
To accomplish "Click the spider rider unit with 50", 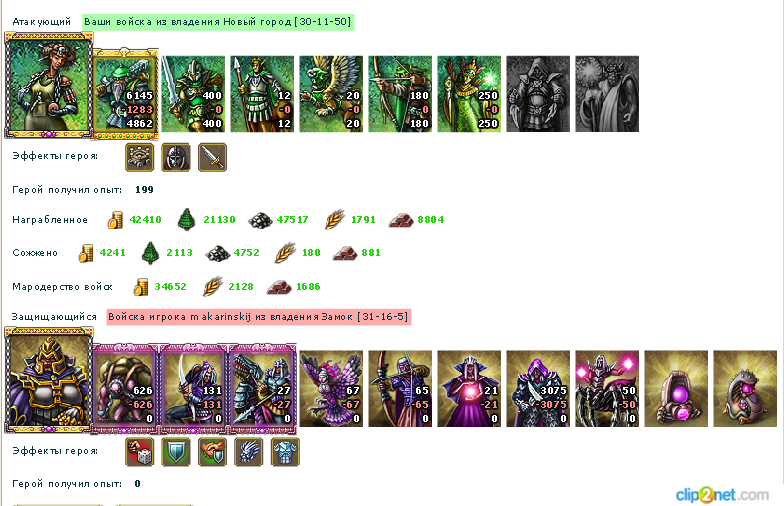I will coord(607,388).
